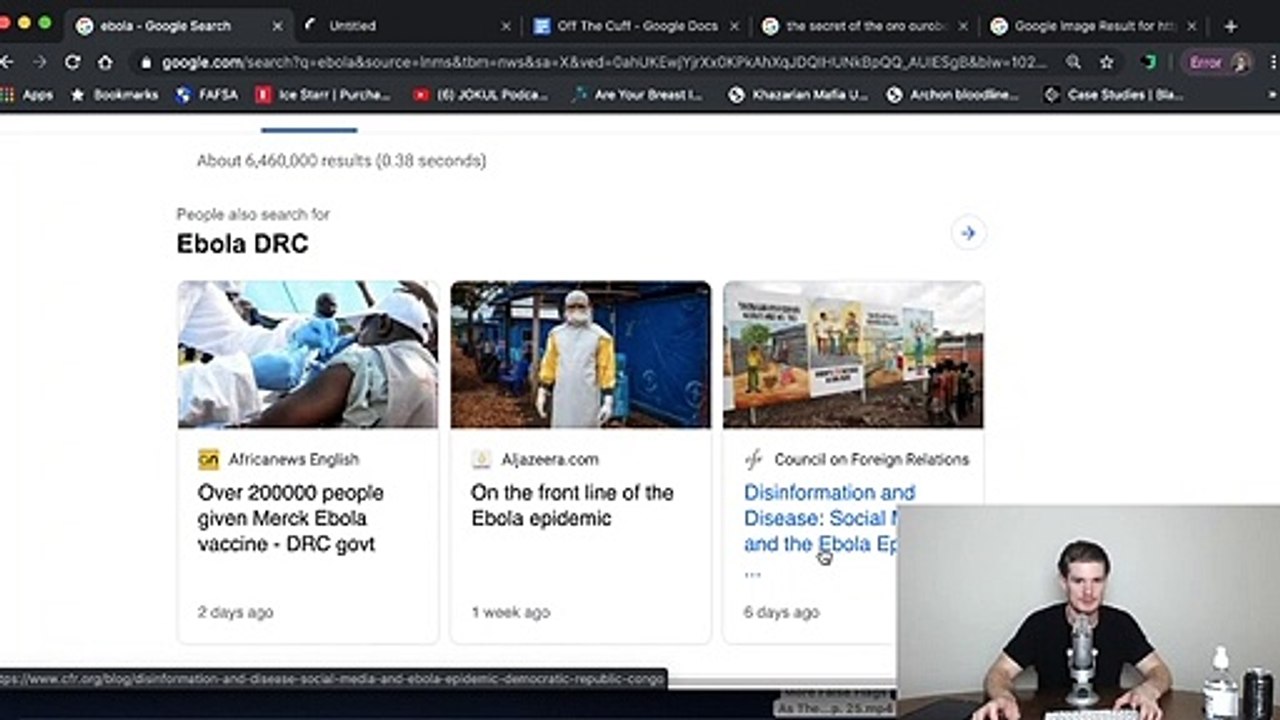Click the Africanews English source logo
This screenshot has height=720, width=1280.
(208, 460)
